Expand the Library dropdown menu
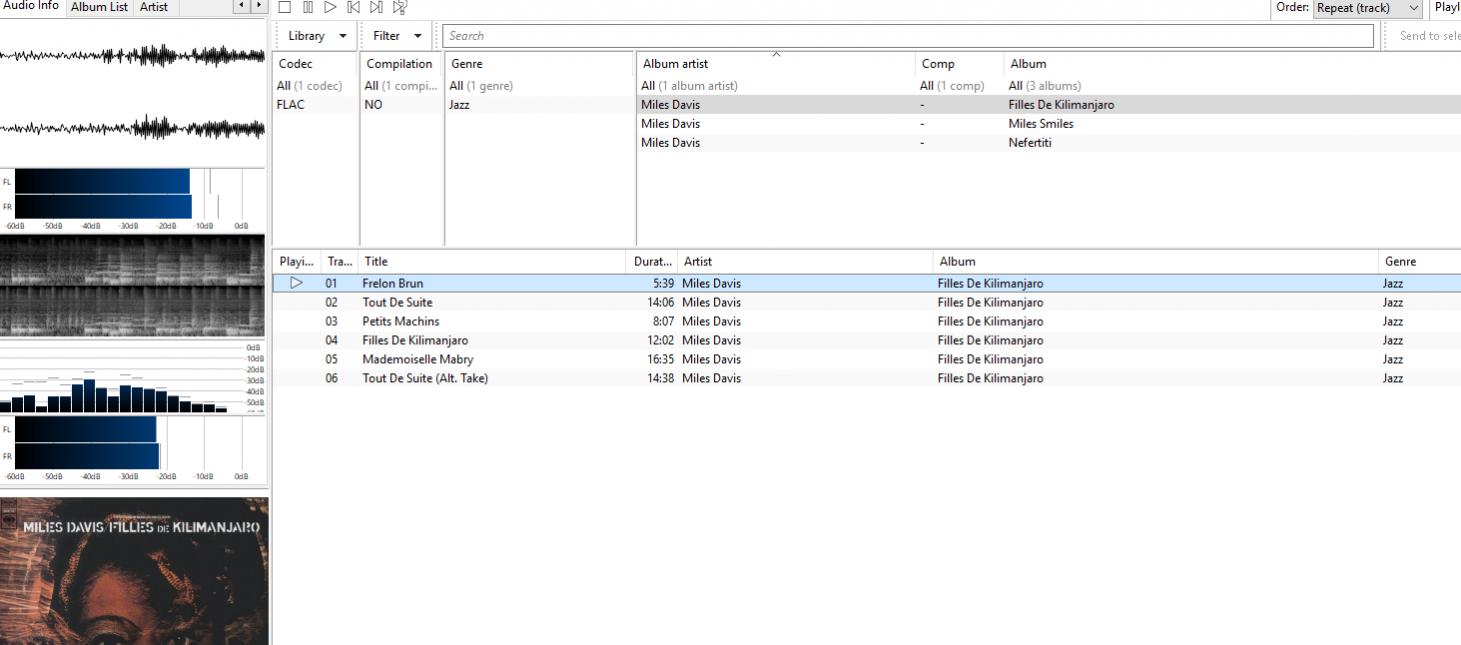1461x645 pixels. tap(317, 36)
